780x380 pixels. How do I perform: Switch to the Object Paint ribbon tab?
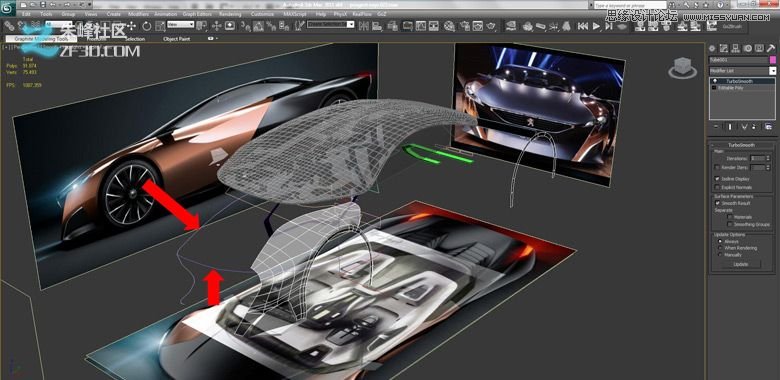tap(177, 39)
